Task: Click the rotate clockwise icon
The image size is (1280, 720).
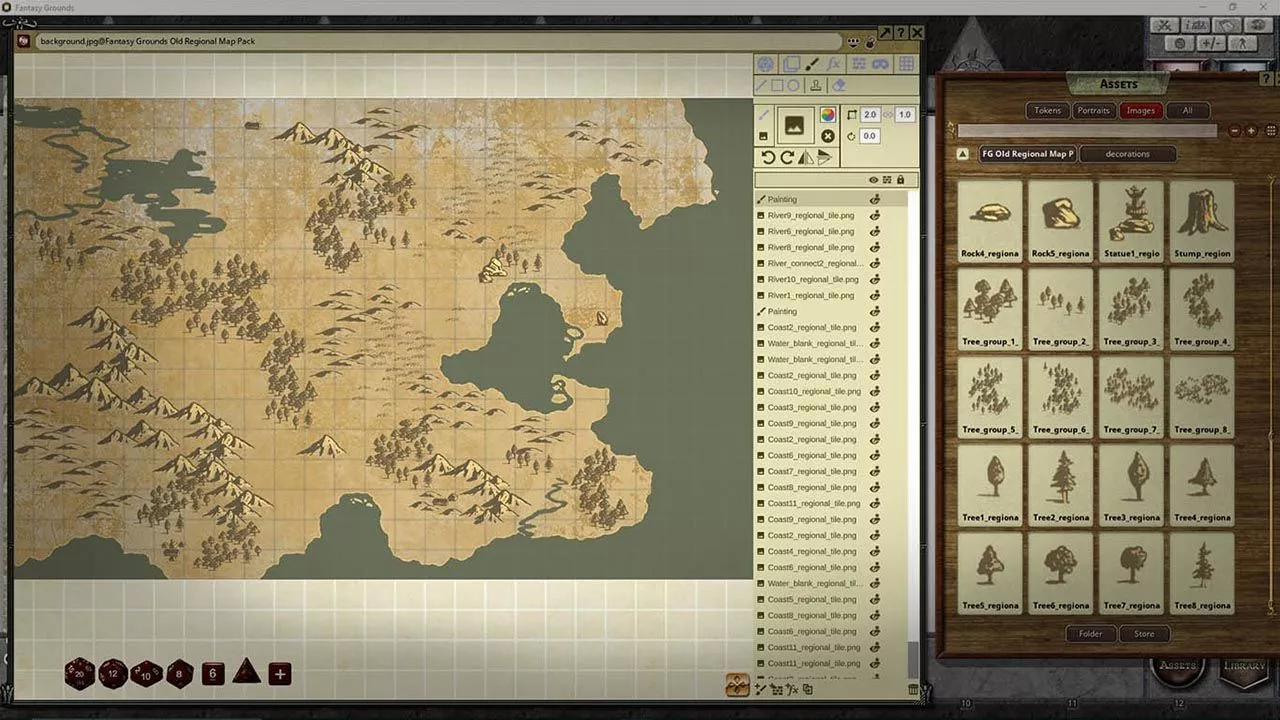Action: 787,157
